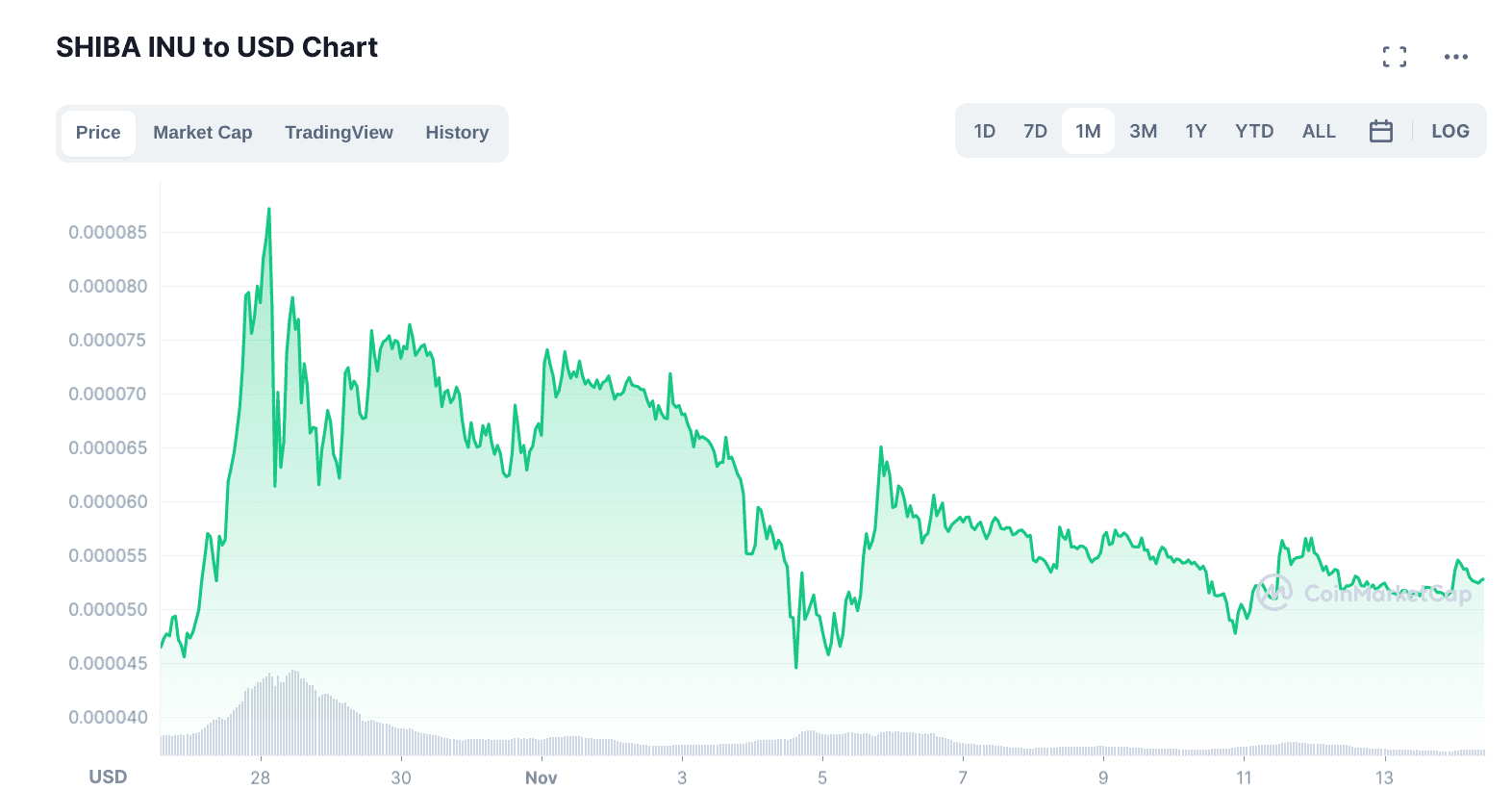Screen dimensions: 1512x790
Task: Show ALL time price data
Action: [x=1319, y=131]
